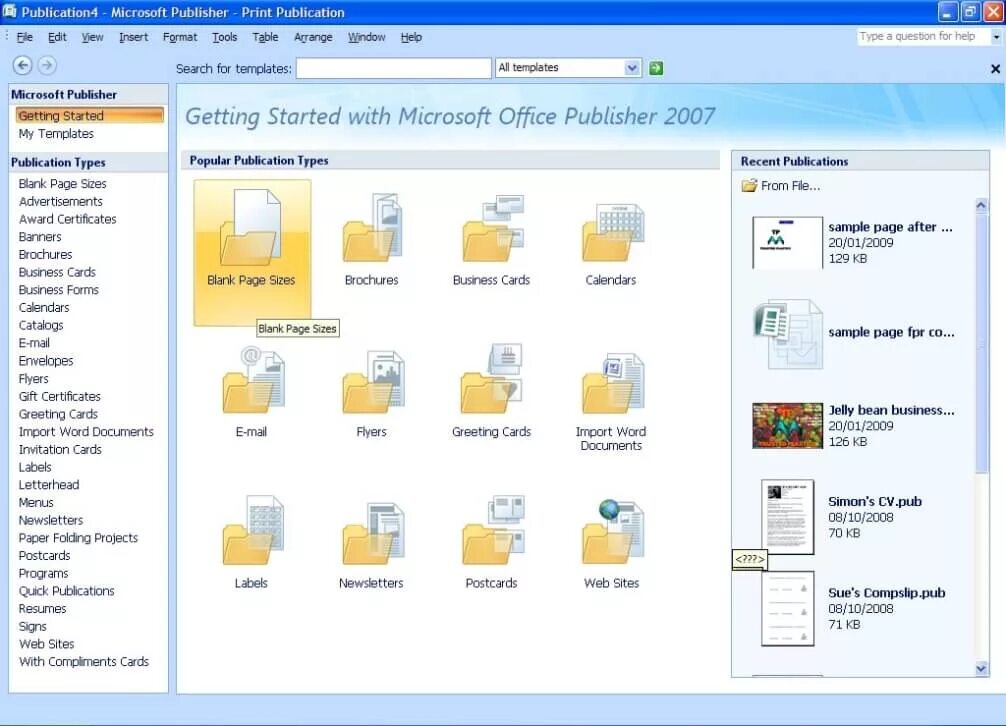Select Invitation Cards in the sidebar
The width and height of the screenshot is (1006, 726).
pos(60,450)
